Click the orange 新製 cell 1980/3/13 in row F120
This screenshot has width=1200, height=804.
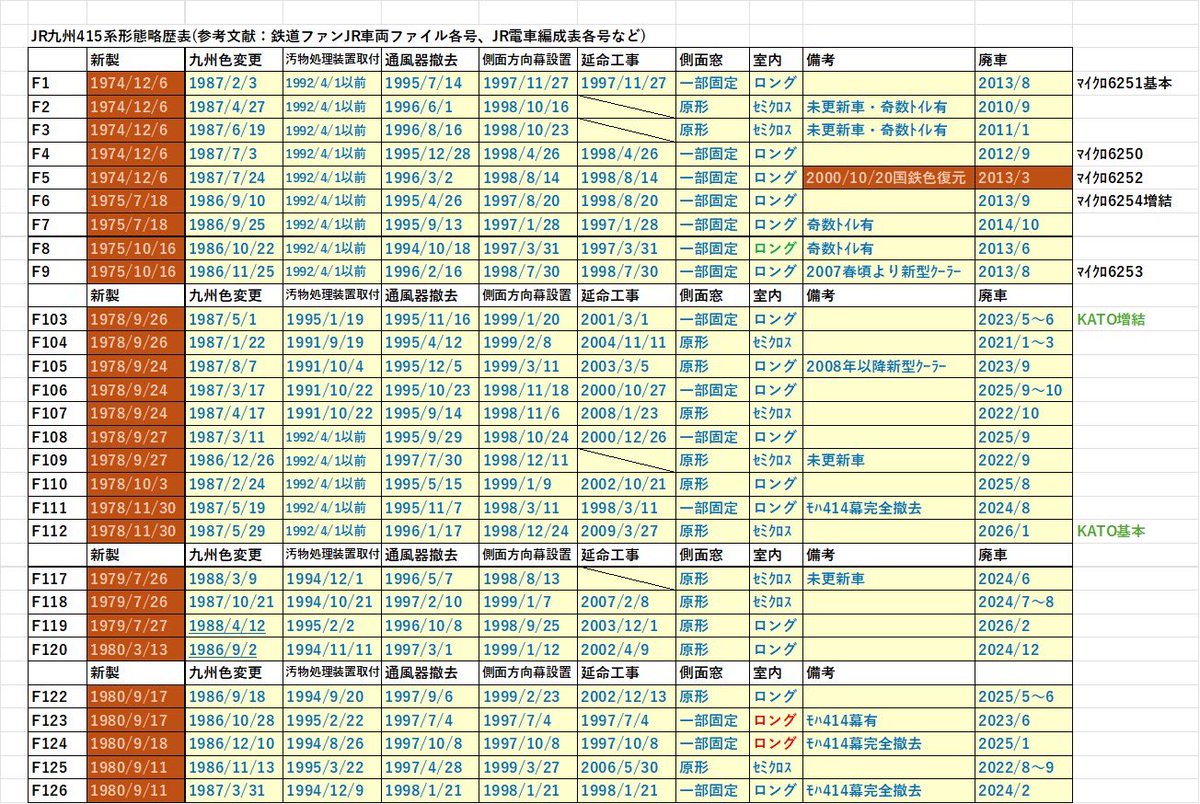tap(136, 650)
